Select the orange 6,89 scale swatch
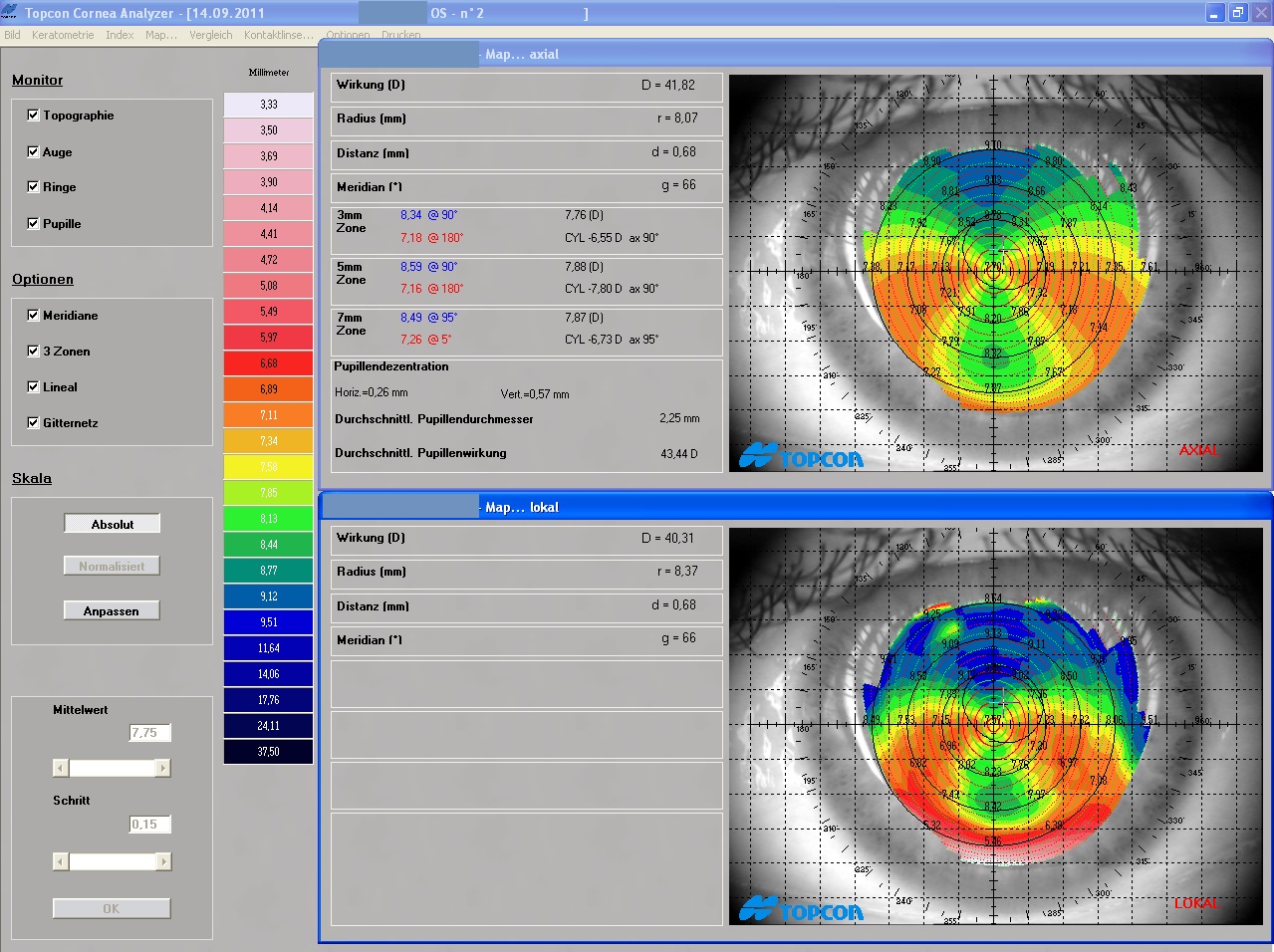This screenshot has height=952, width=1274. pyautogui.click(x=269, y=389)
